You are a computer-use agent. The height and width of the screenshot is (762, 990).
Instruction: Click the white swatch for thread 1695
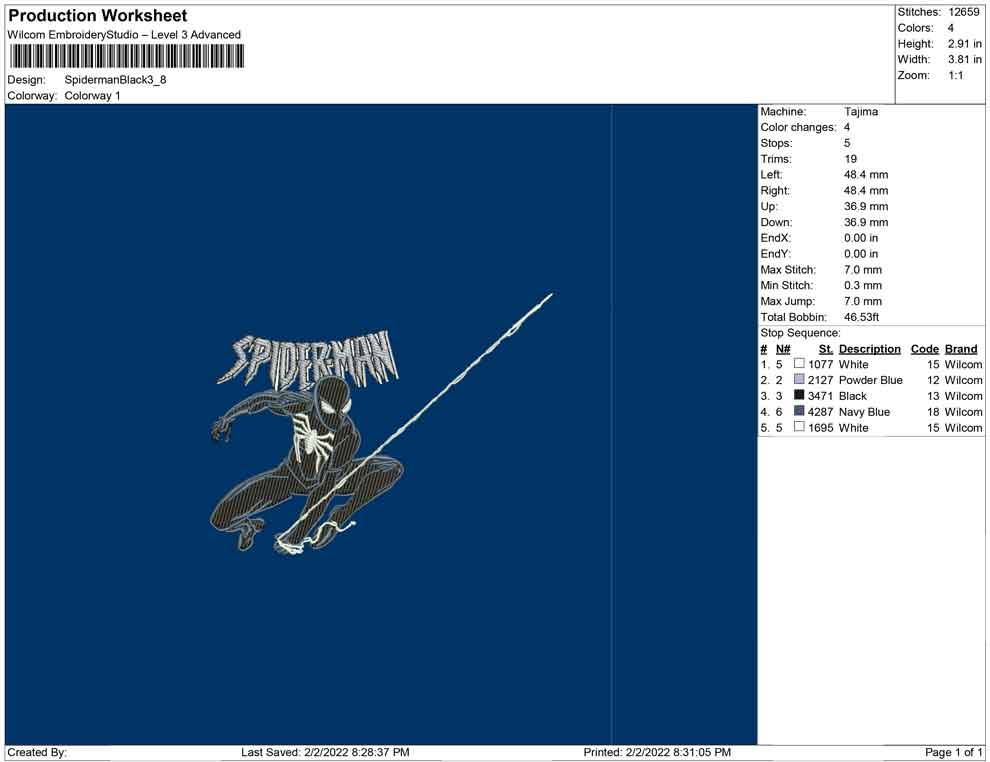(x=799, y=427)
